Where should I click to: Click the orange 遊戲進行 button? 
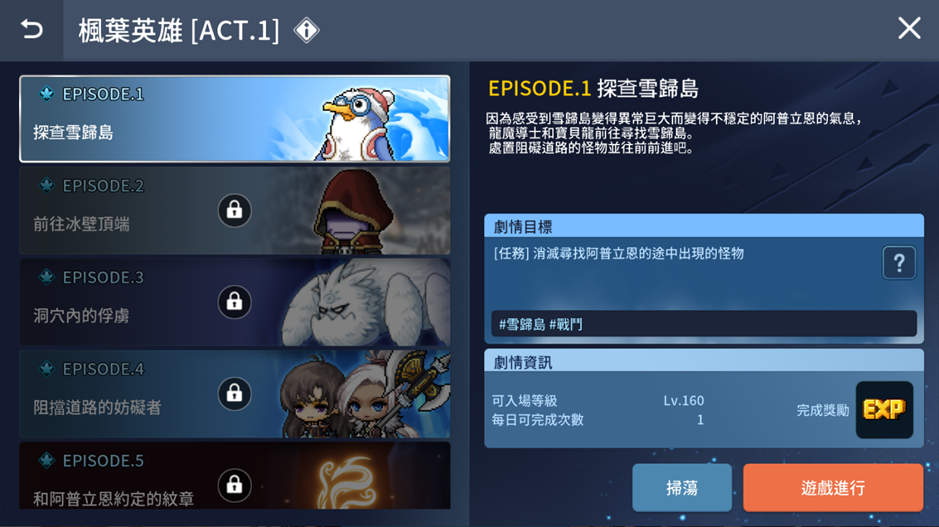click(833, 487)
